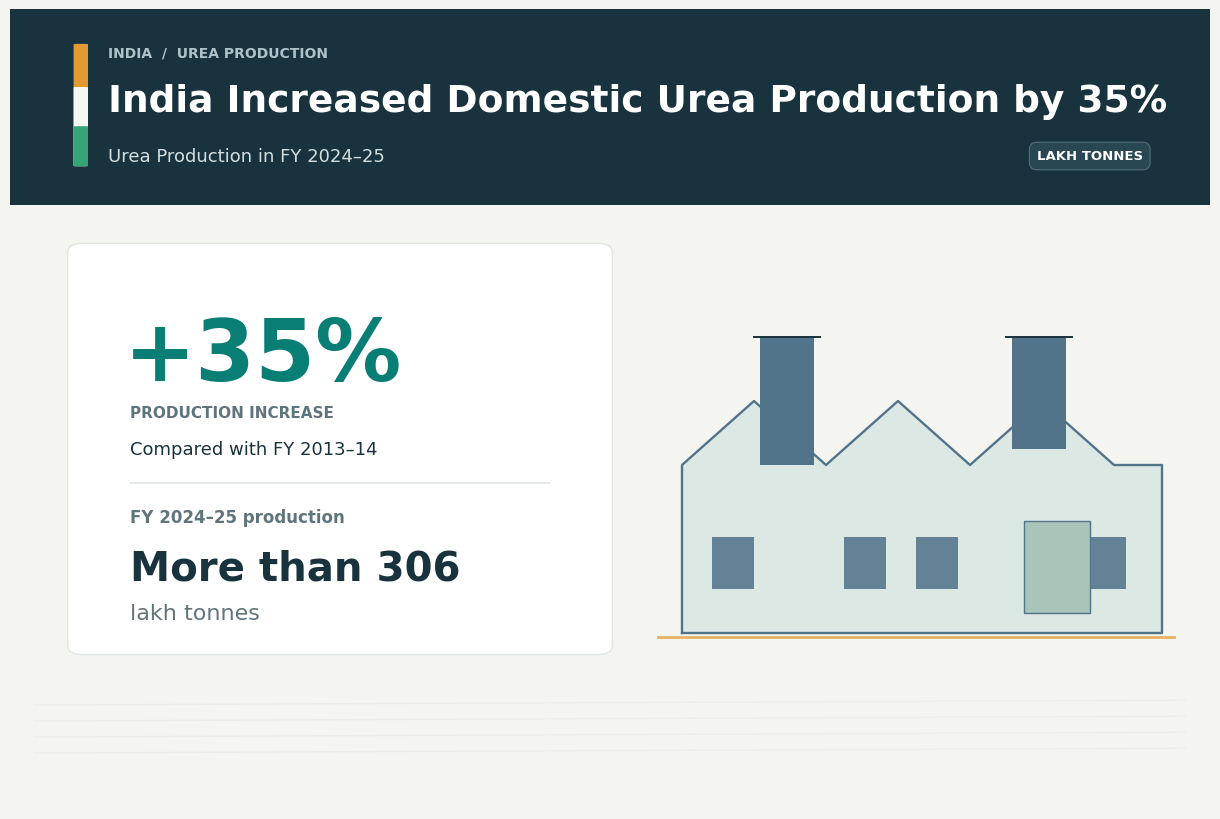Click the Indian tricolor stripe icon
1220x819 pixels.
(80, 105)
